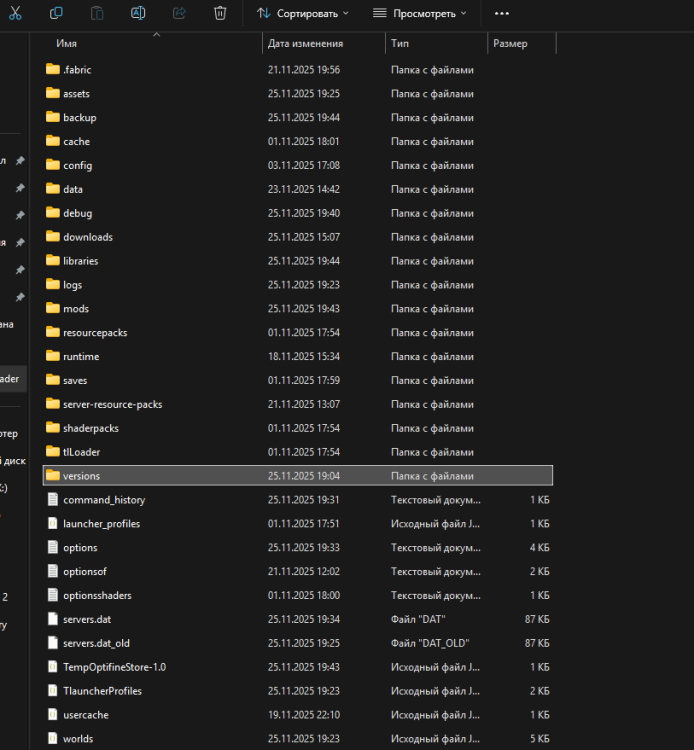
Task: Select the logs folder icon
Action: 53,285
